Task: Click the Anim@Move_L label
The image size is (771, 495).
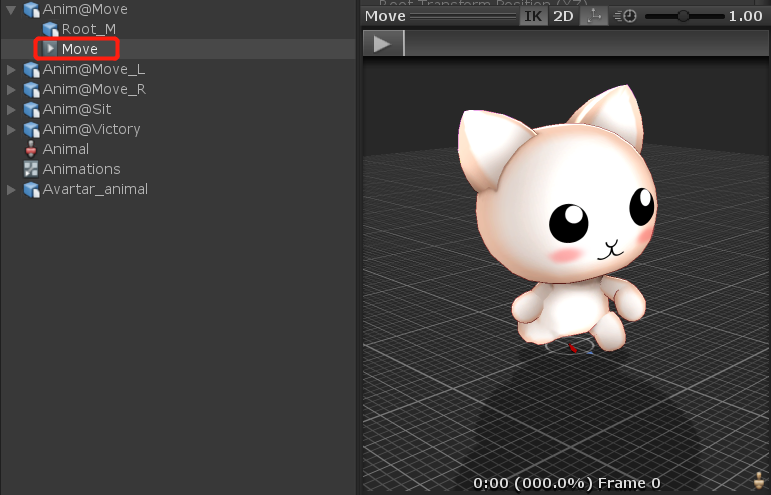Action: click(93, 69)
